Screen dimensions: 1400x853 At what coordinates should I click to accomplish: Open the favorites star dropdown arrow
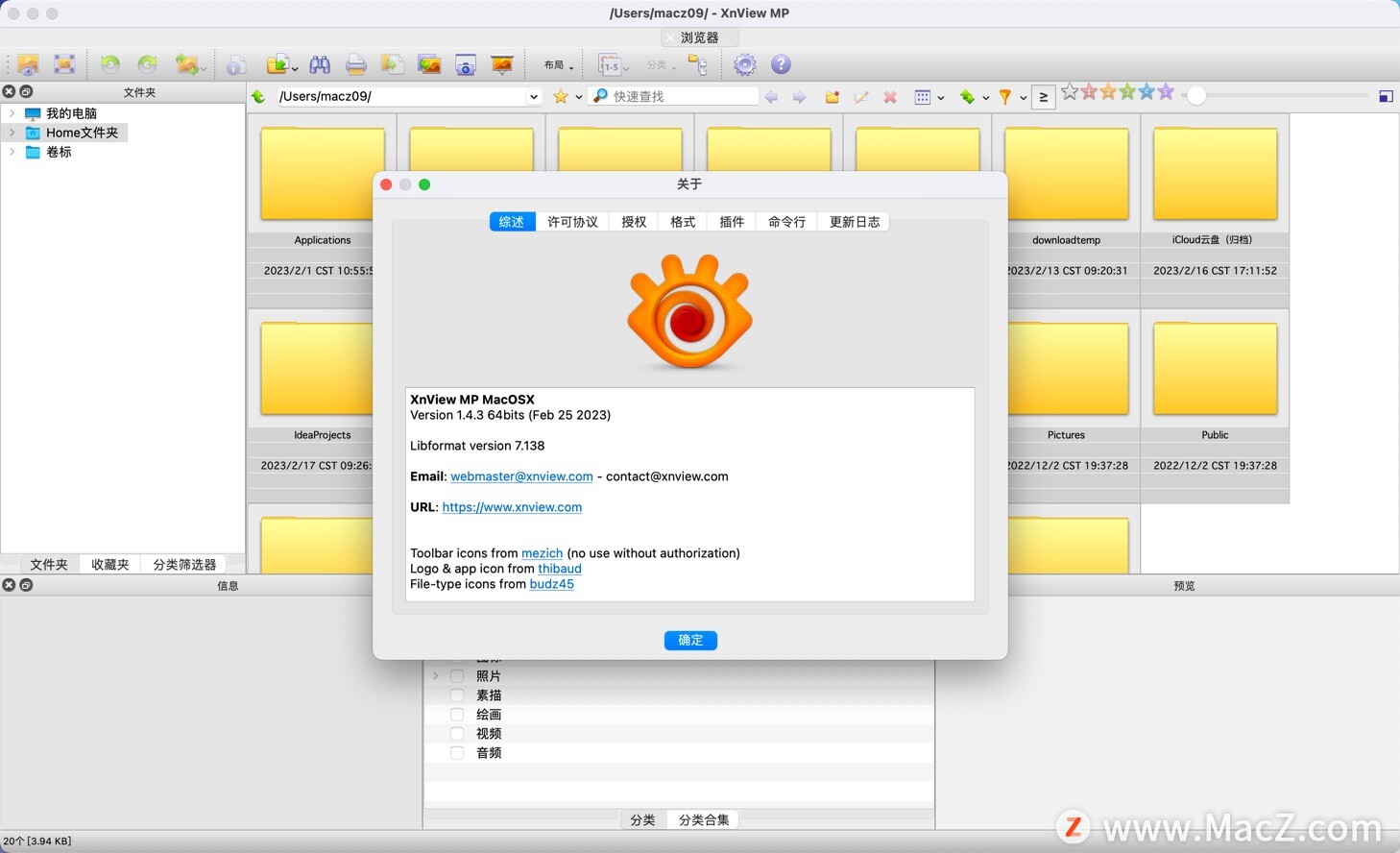click(x=579, y=97)
